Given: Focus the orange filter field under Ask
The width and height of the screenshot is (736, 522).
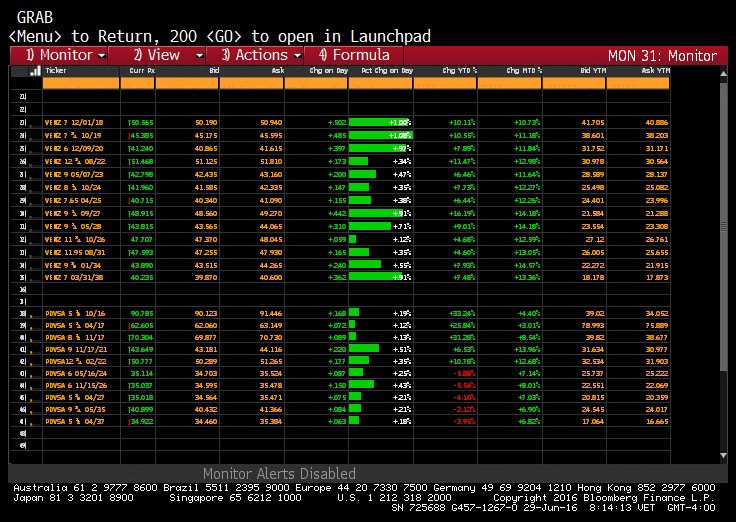Looking at the screenshot, I should [x=252, y=84].
